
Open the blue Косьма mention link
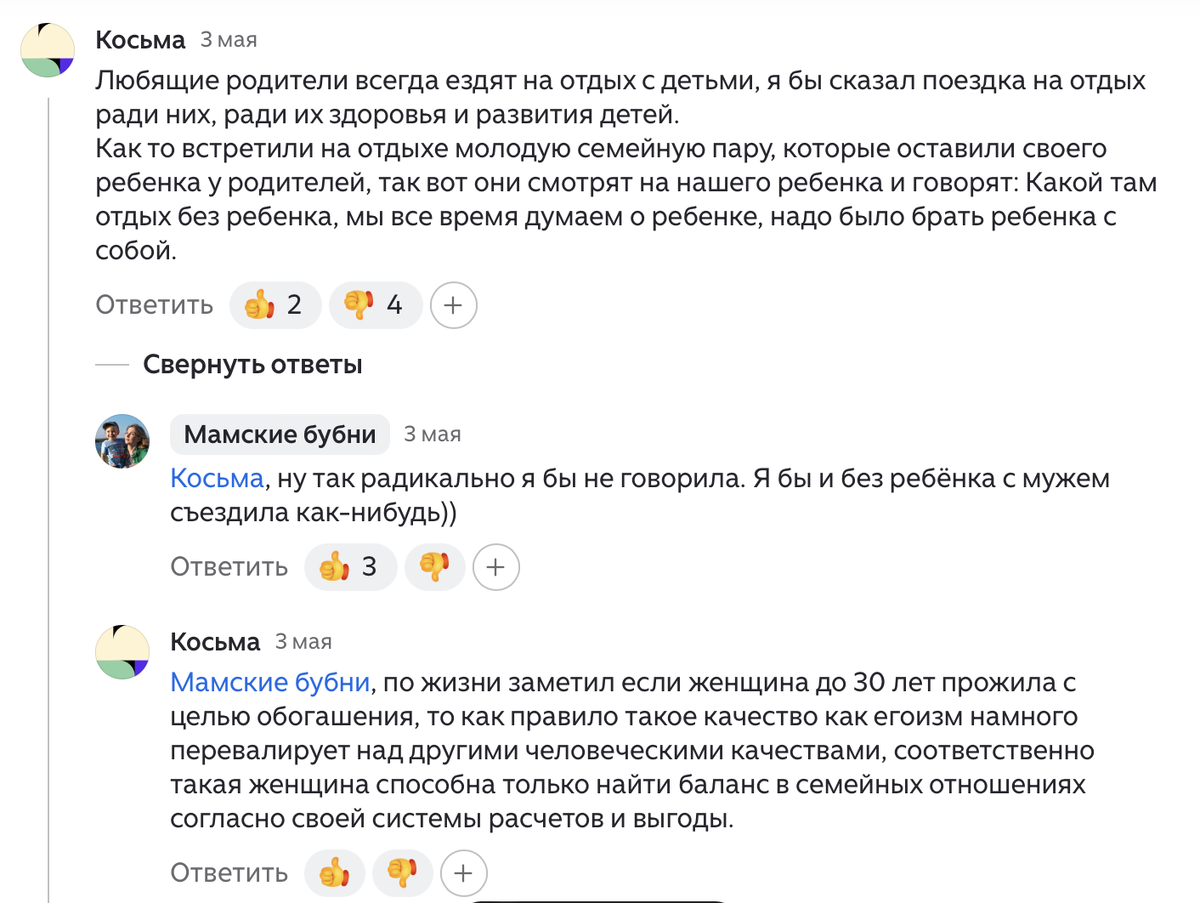coord(217,479)
